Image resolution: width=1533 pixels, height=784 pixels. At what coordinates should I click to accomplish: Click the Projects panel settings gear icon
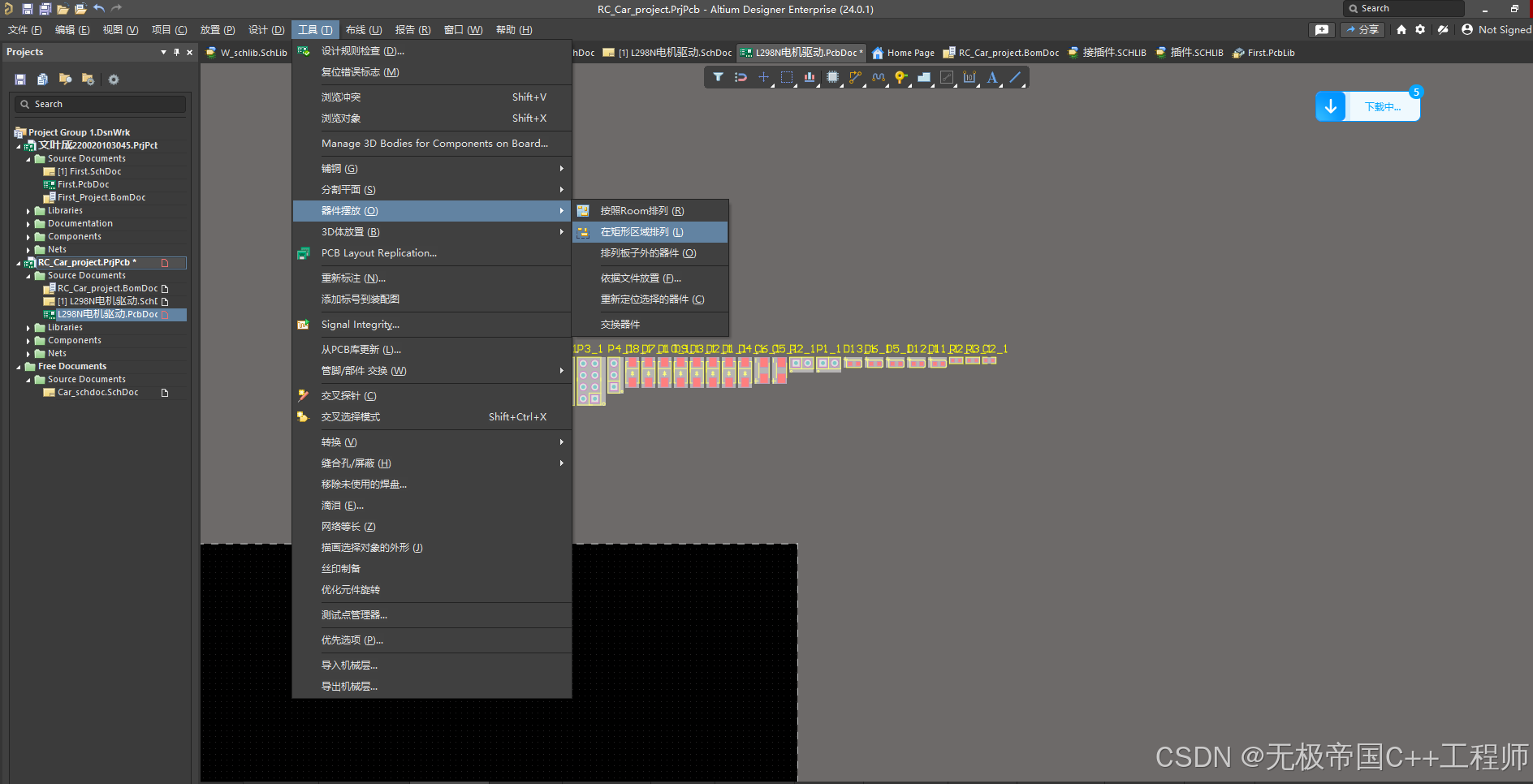click(x=114, y=80)
